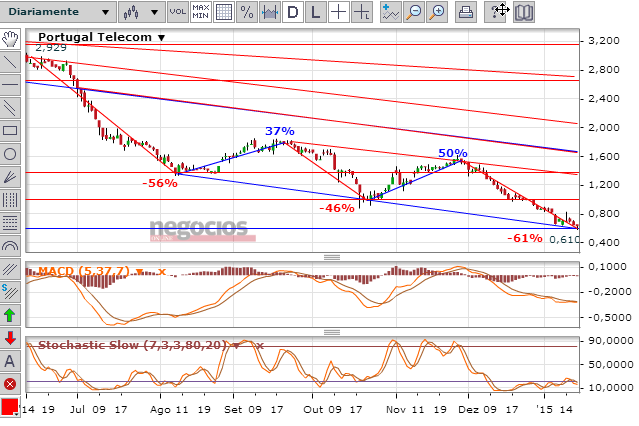Switch to the percentage scale
This screenshot has width=639, height=426.
(247, 12)
